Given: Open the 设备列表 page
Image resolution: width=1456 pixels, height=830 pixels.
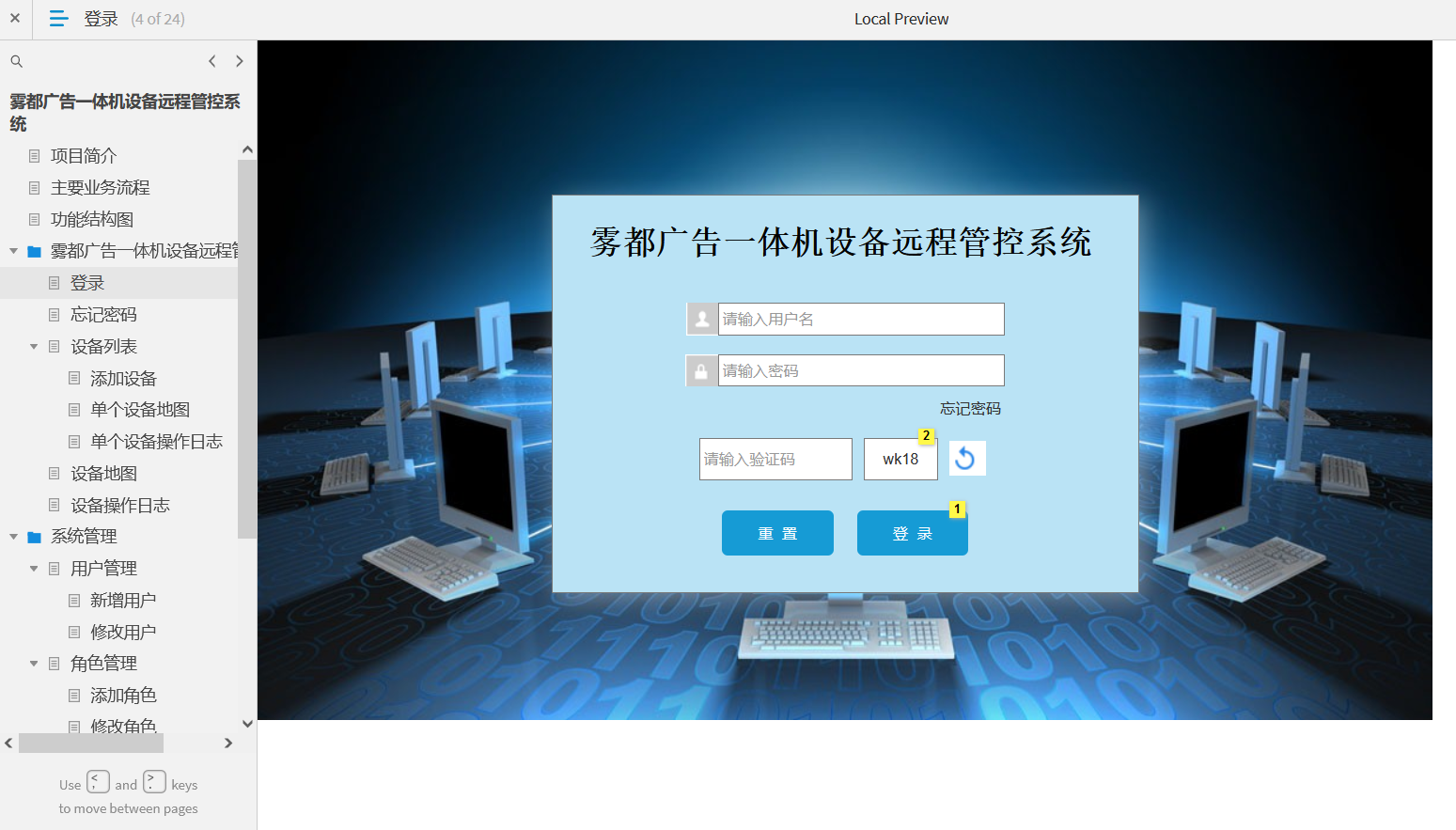Looking at the screenshot, I should [x=104, y=347].
